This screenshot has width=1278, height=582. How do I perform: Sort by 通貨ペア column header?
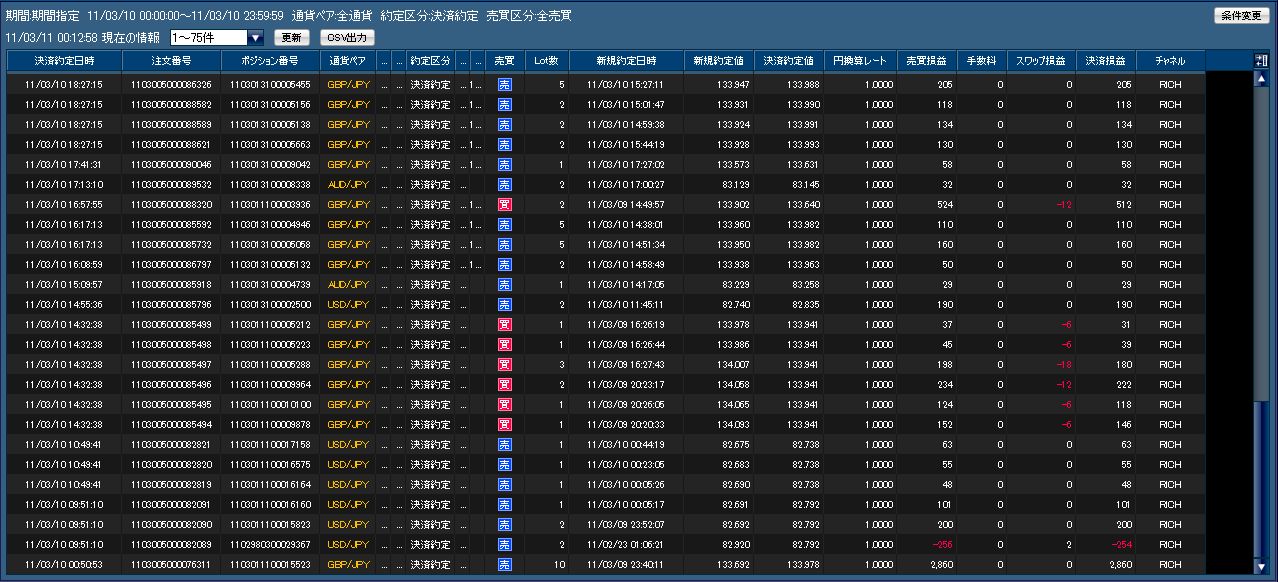(349, 61)
